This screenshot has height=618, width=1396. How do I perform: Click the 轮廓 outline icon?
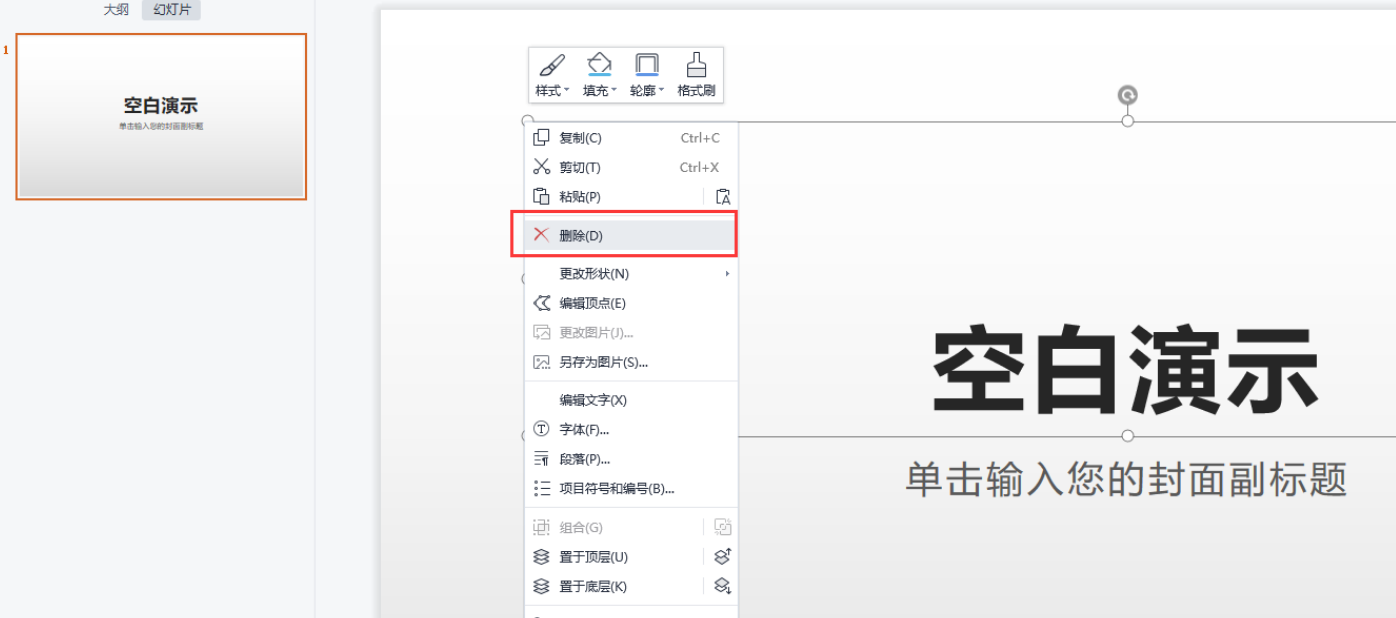(x=647, y=64)
